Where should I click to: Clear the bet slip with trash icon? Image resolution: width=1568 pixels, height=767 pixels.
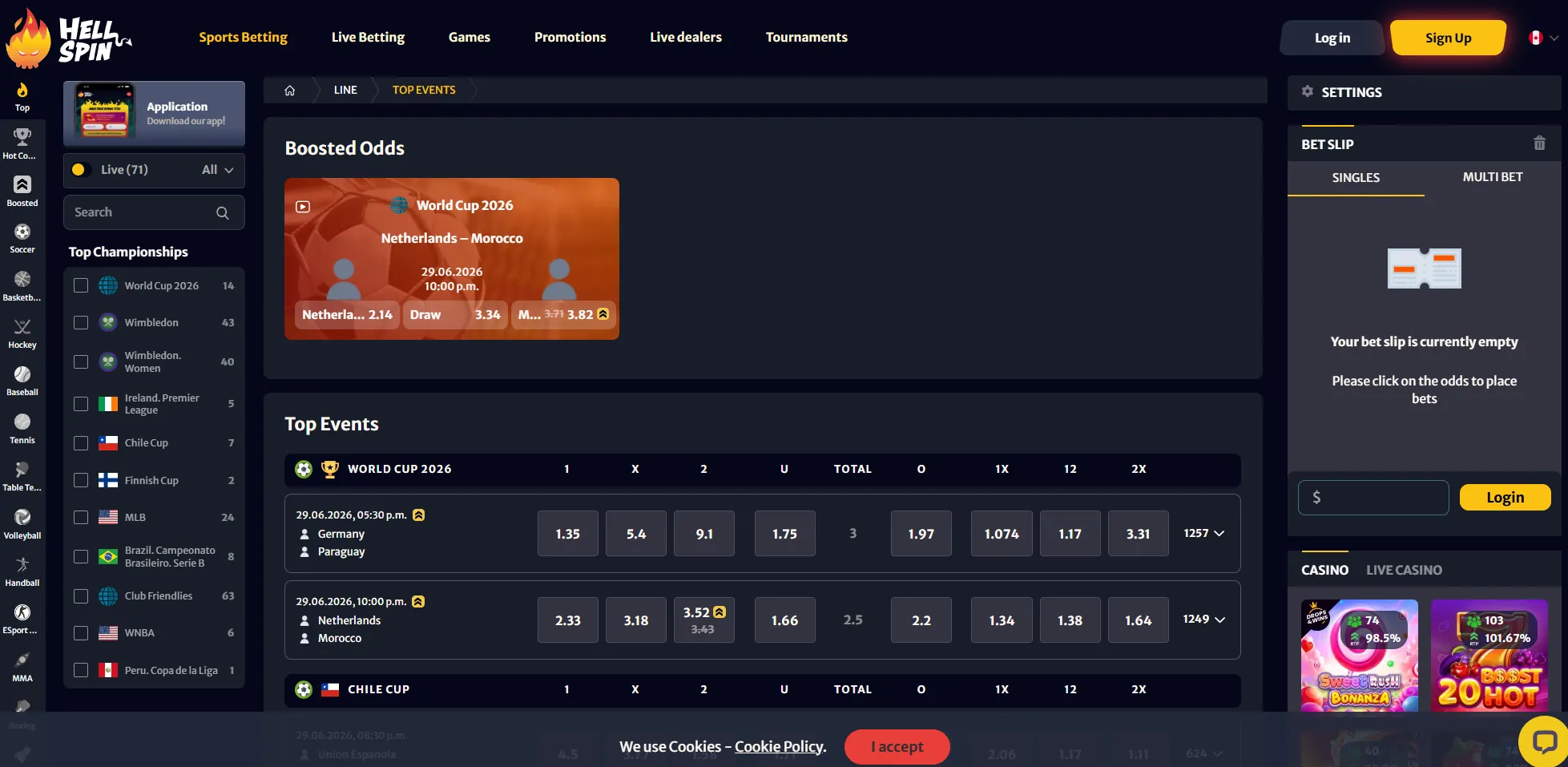[1539, 143]
